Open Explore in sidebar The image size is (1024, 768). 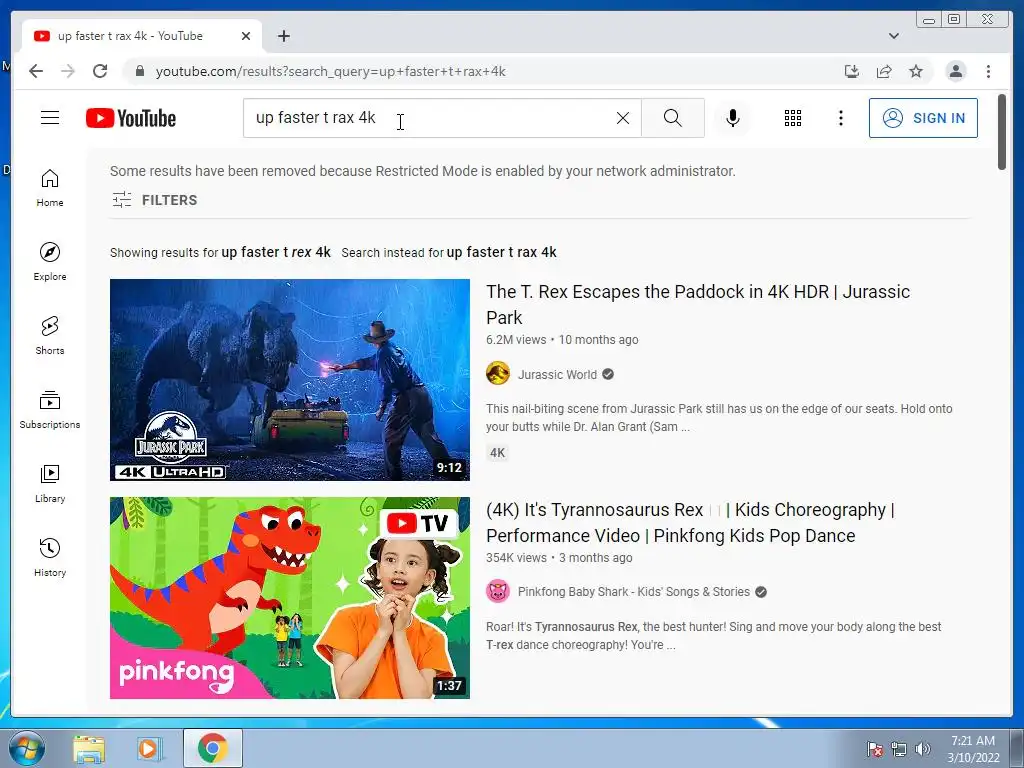coord(50,262)
